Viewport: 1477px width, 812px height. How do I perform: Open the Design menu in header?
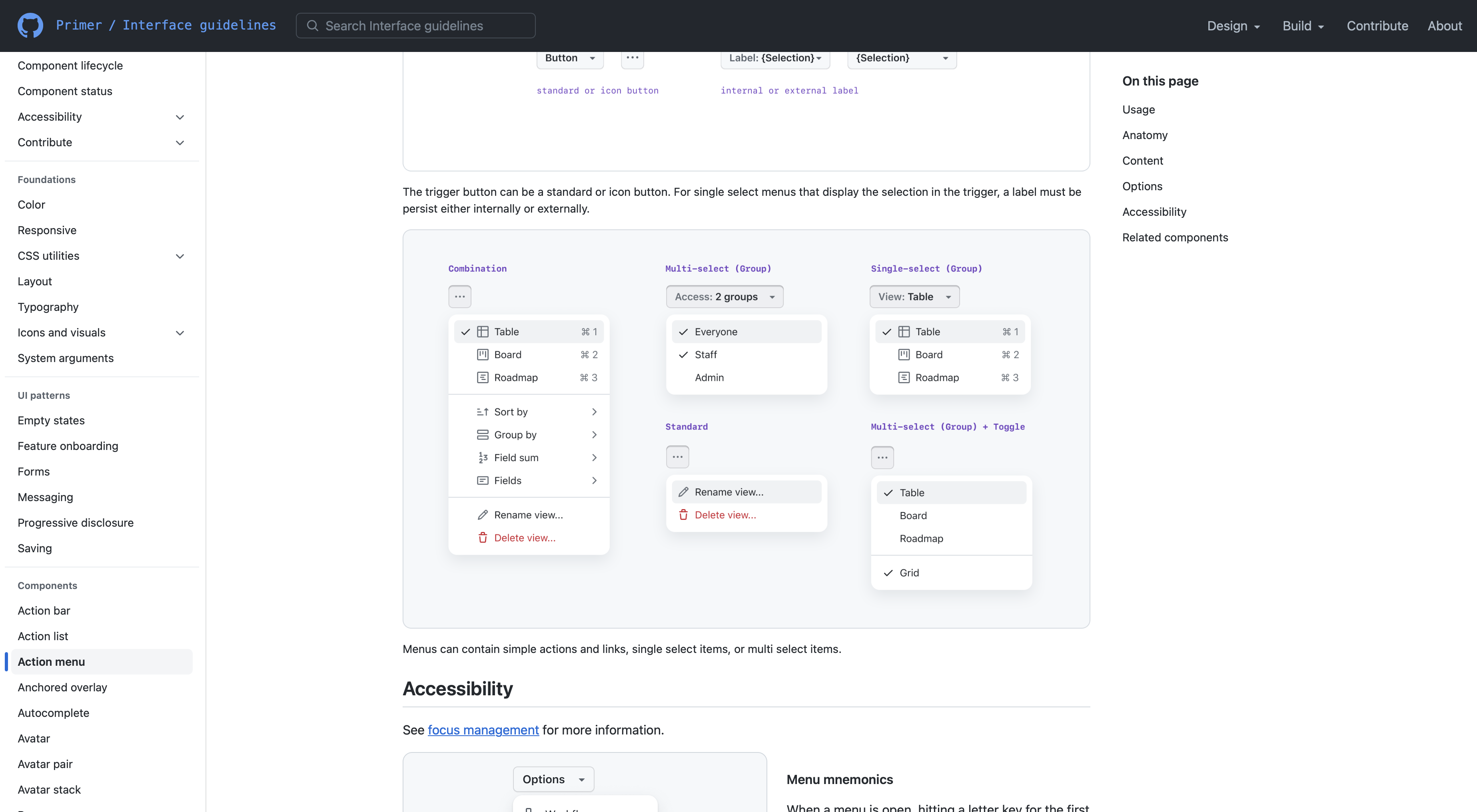click(1233, 26)
